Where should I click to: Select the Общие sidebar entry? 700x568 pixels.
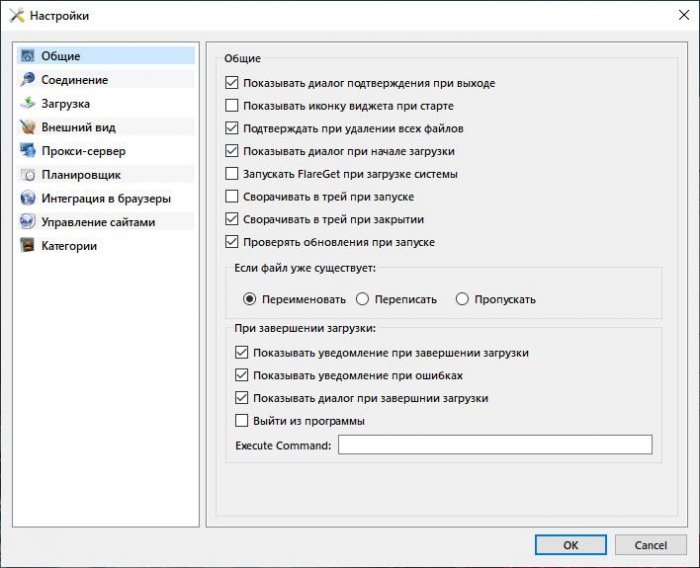[106, 56]
